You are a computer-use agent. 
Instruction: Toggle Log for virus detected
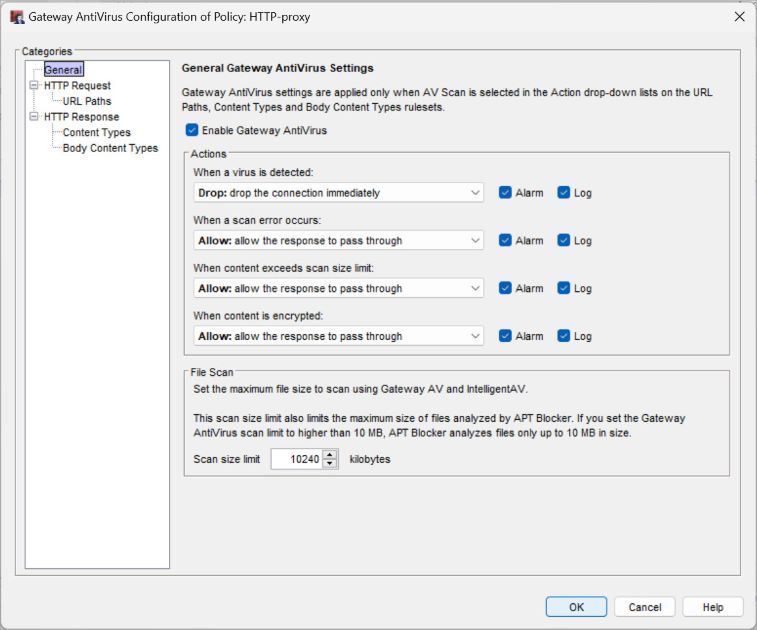tap(563, 193)
